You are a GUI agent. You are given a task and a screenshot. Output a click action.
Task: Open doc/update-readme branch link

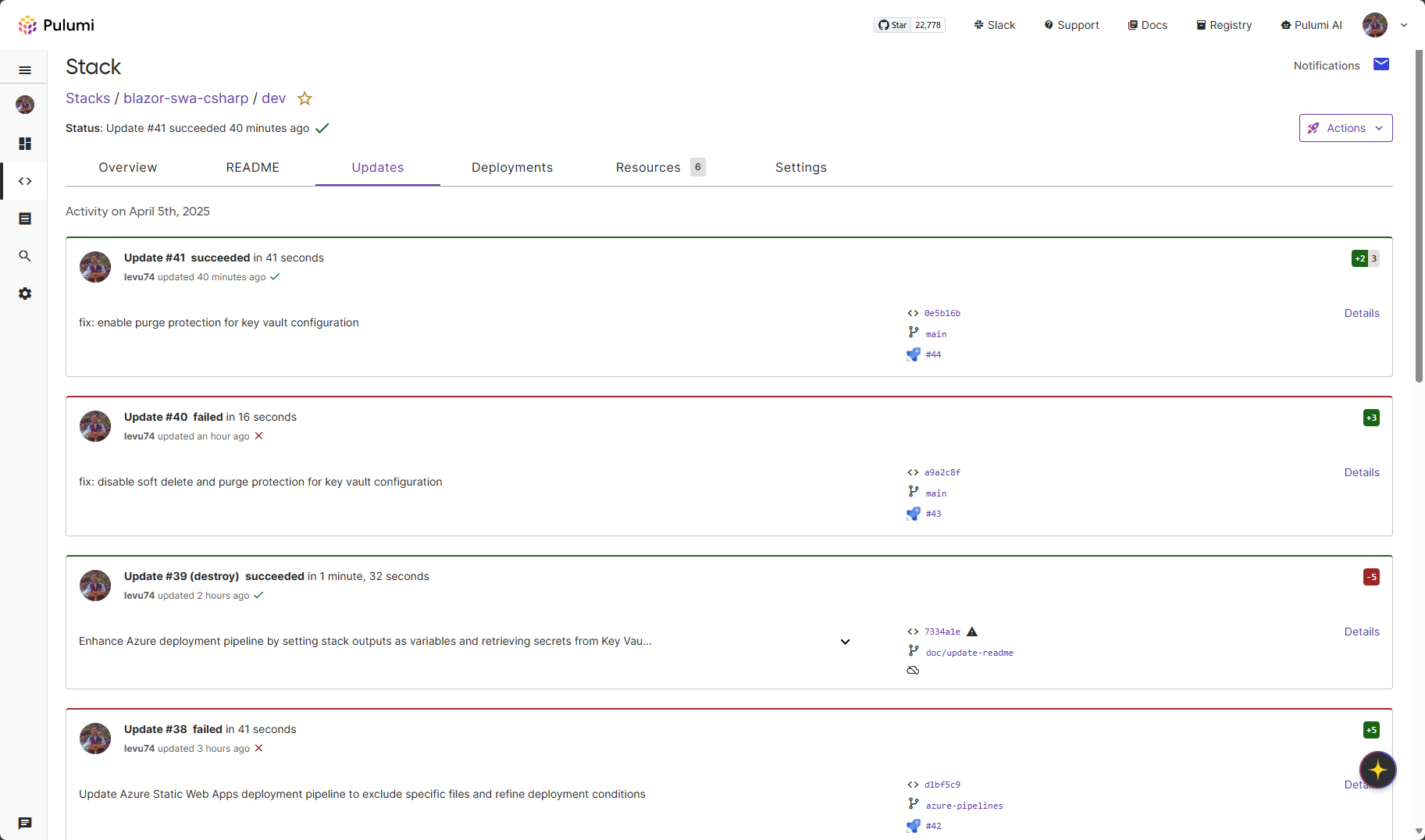(970, 653)
